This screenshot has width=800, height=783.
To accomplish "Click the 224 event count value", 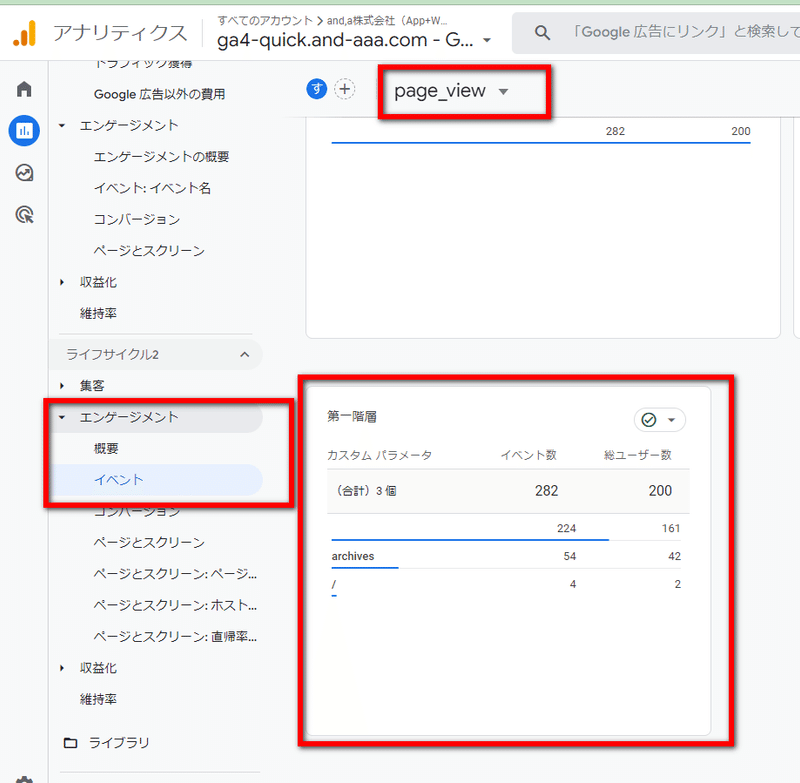I will pos(566,528).
